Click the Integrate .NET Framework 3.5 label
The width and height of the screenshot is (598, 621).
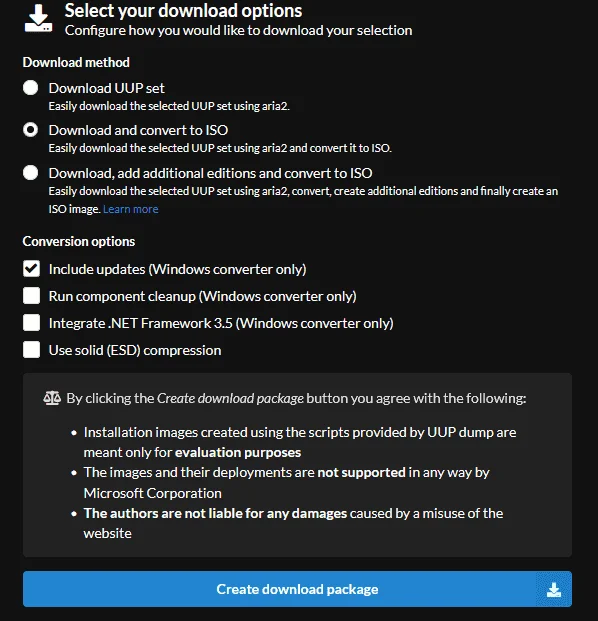(x=221, y=323)
